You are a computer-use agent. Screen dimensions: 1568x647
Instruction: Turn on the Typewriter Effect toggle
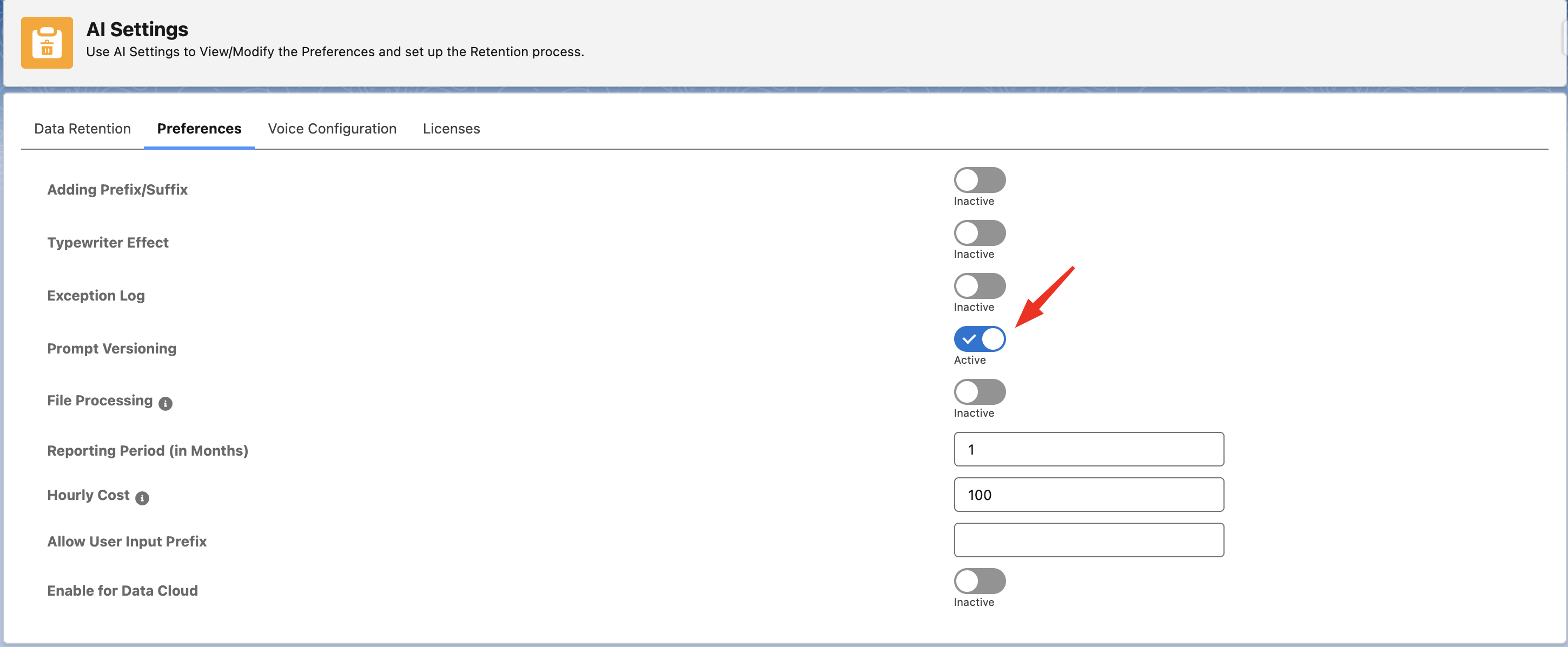coord(979,233)
